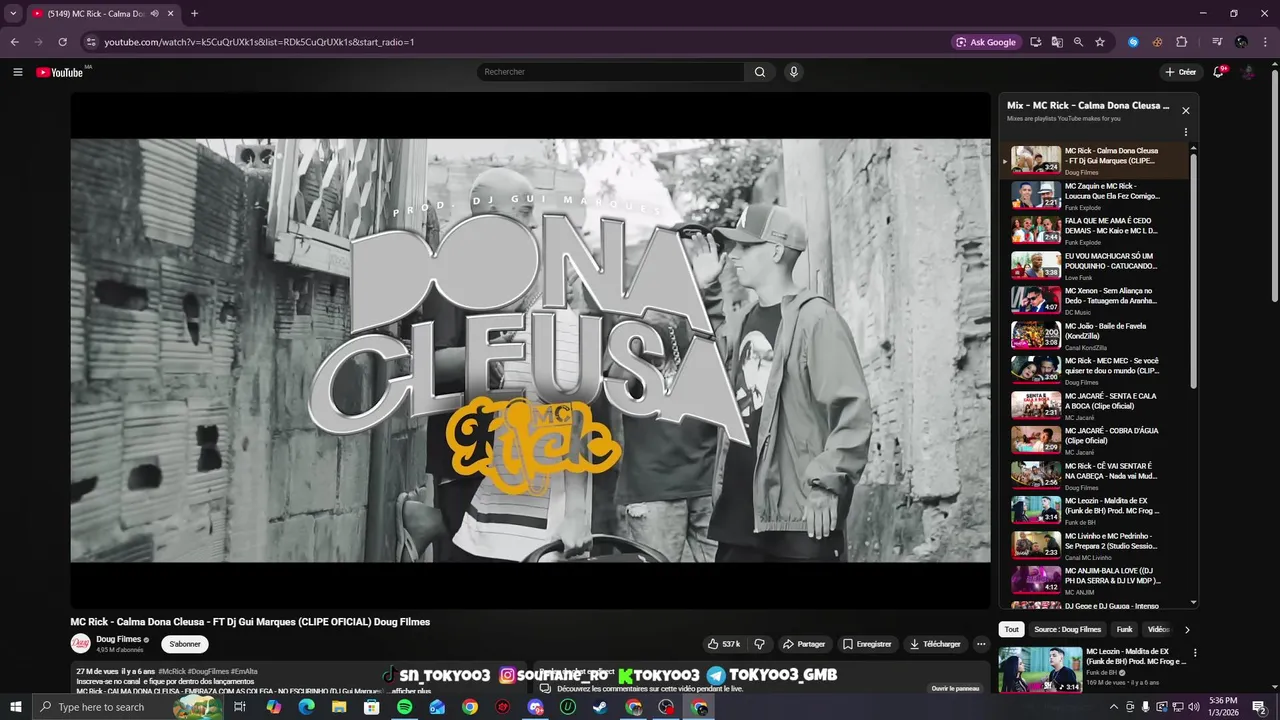This screenshot has width=1280, height=720.
Task: Play MC JACARÉ - SENTA E CALA A BOCA item
Action: coord(1095,405)
